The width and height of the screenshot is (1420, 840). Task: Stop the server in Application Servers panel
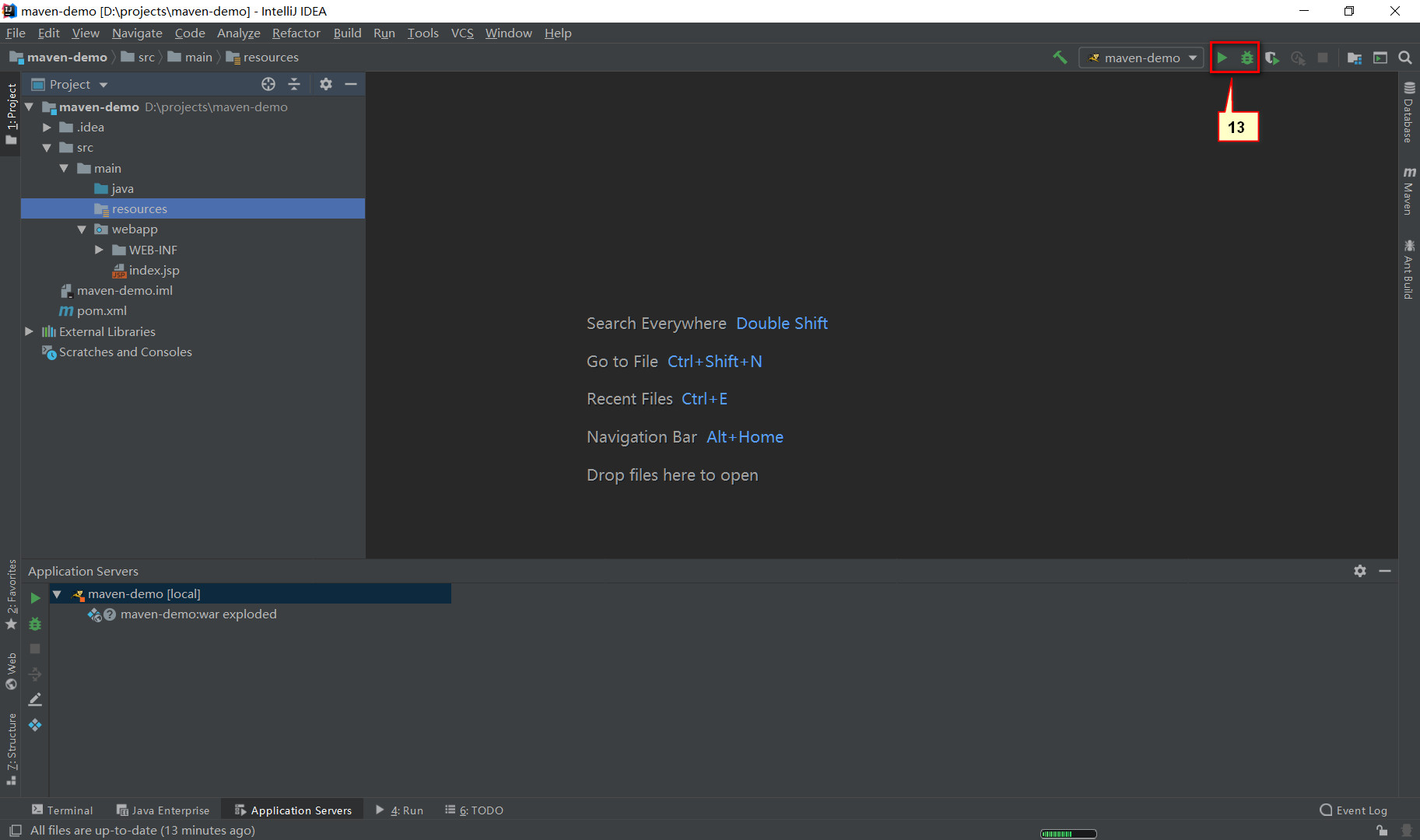pyautogui.click(x=35, y=649)
